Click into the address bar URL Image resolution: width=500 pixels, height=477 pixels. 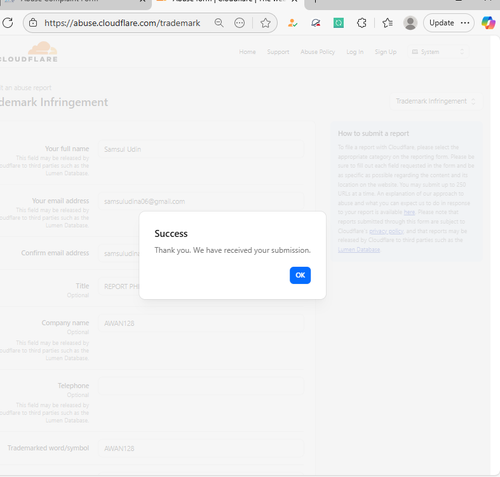click(122, 23)
